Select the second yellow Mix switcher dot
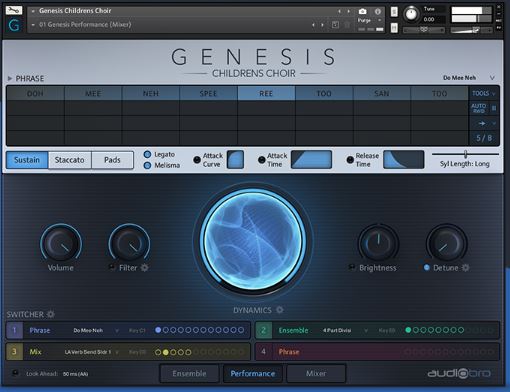The height and width of the screenshot is (392, 510). pyautogui.click(x=166, y=352)
